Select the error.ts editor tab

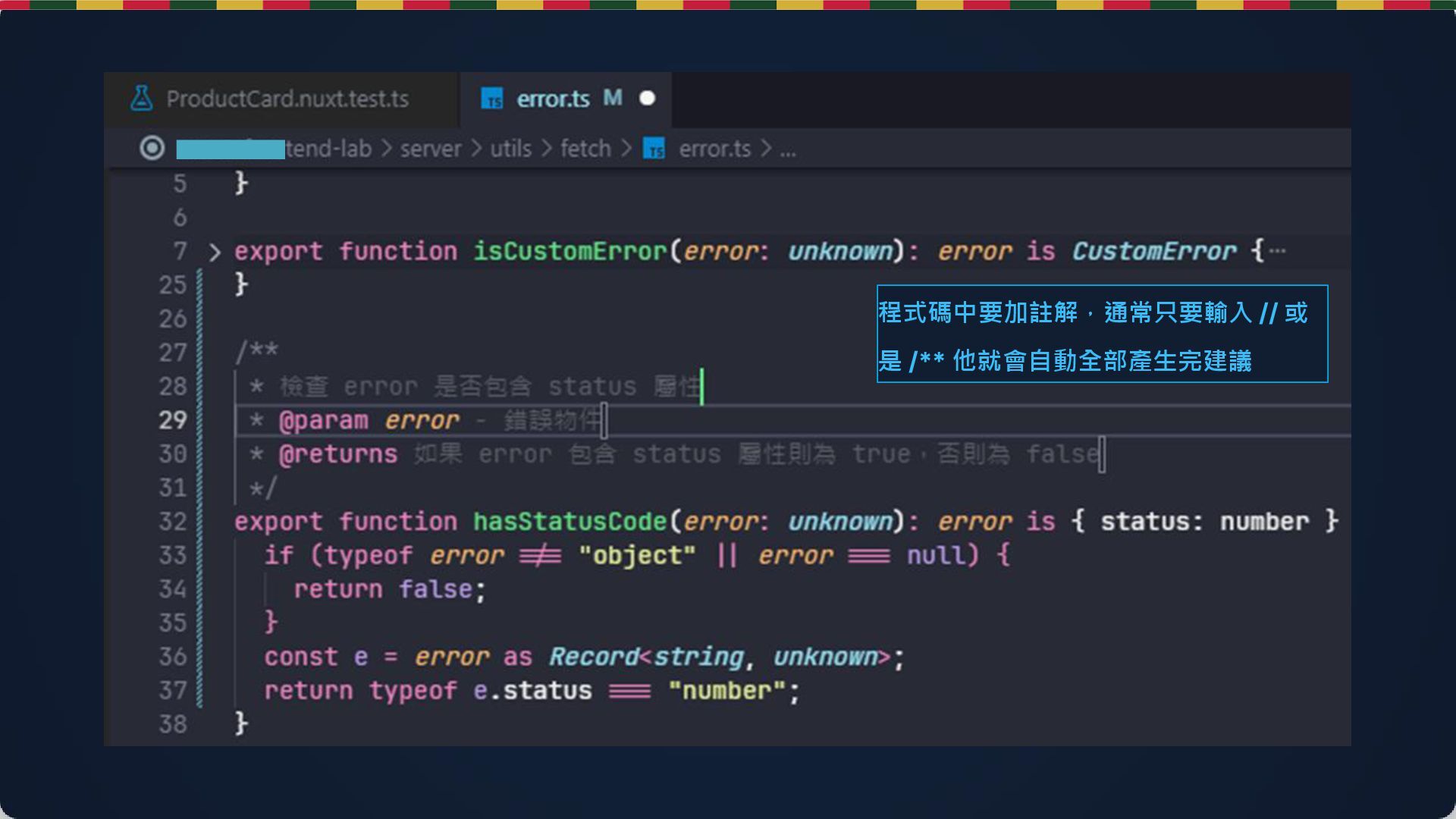click(553, 99)
